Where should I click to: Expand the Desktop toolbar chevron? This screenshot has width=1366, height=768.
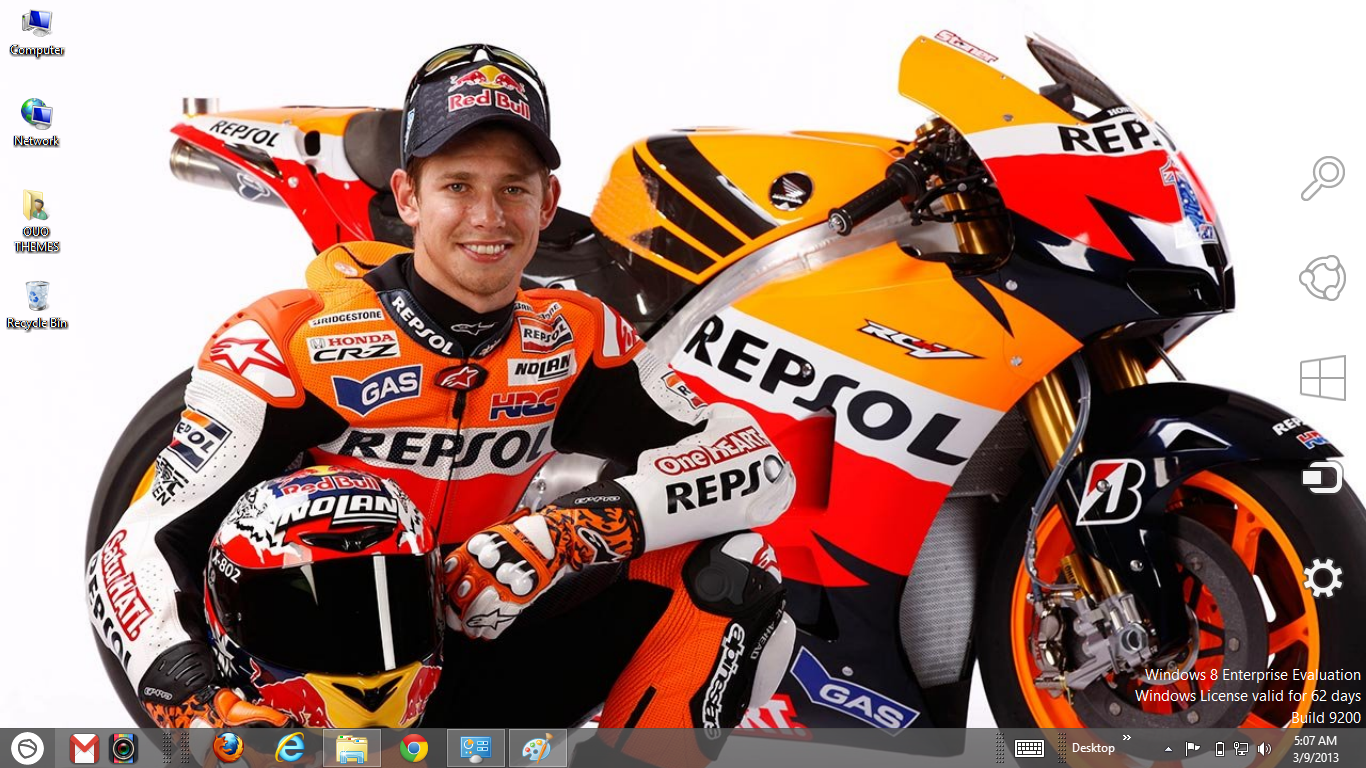(1127, 738)
